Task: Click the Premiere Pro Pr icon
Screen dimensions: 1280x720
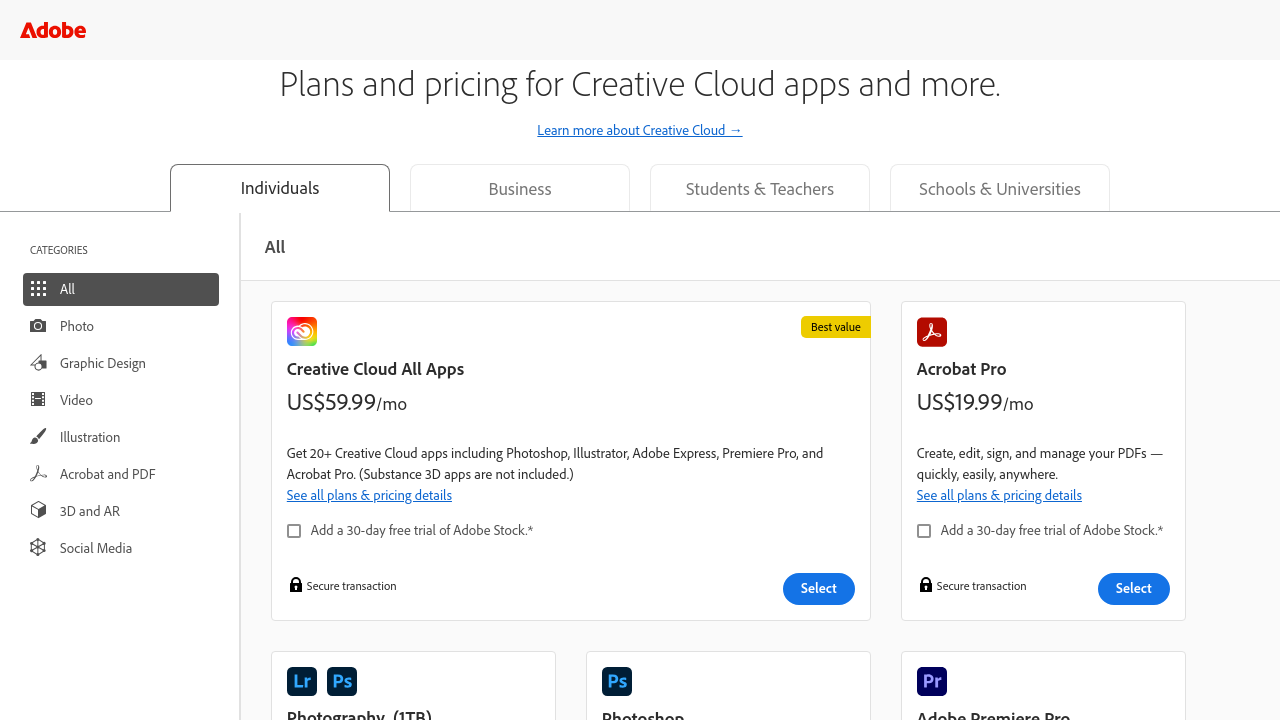Action: pos(932,682)
